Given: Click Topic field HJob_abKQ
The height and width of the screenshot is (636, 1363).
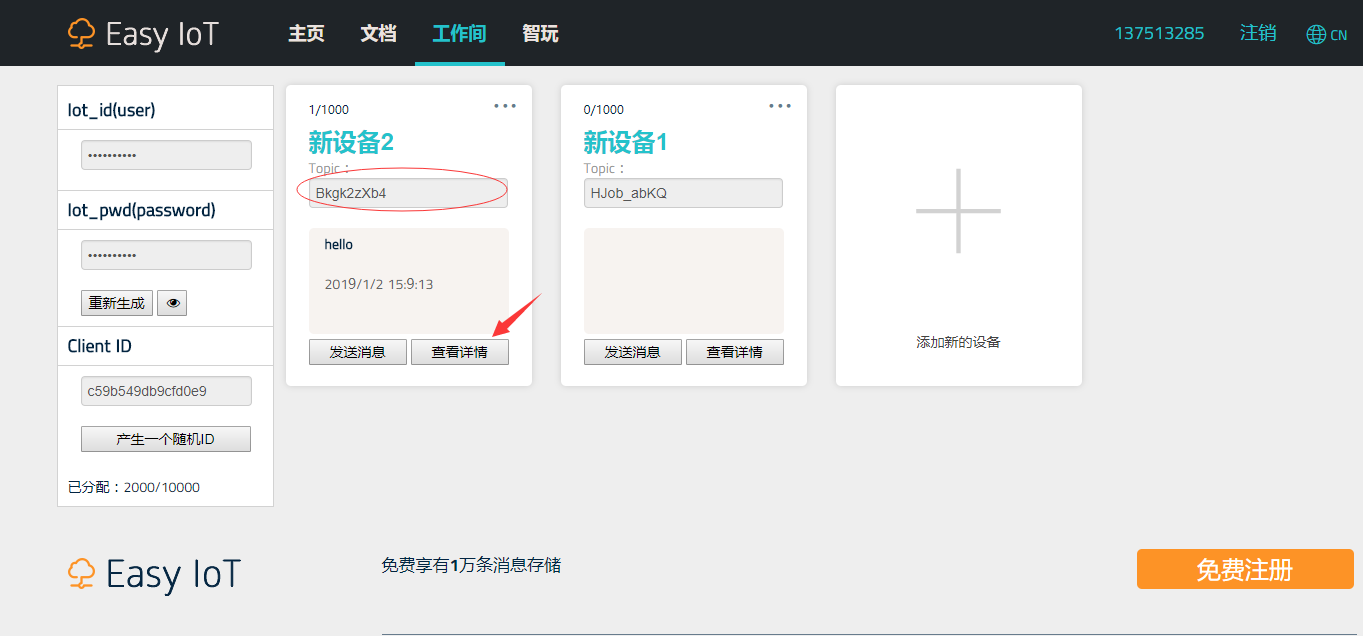Looking at the screenshot, I should point(683,193).
